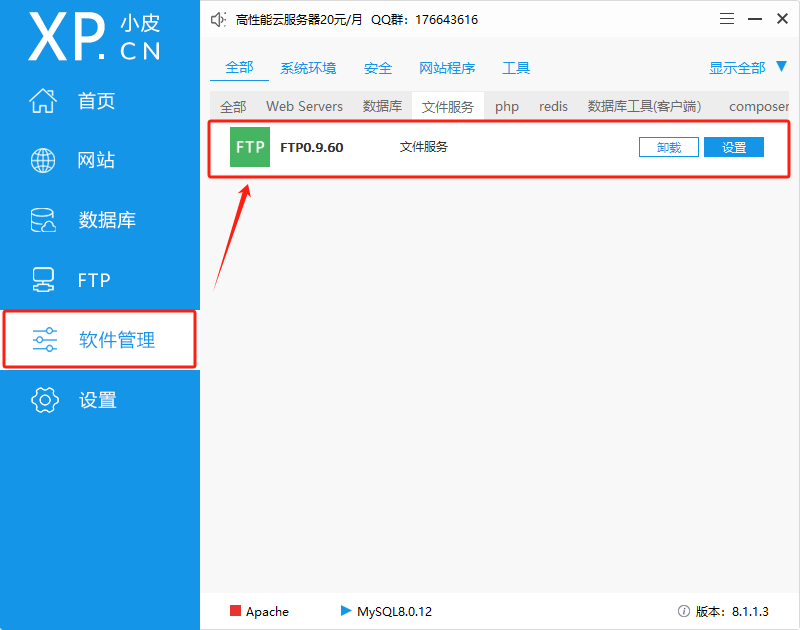Click the version info icon
The height and width of the screenshot is (630, 800).
(684, 611)
